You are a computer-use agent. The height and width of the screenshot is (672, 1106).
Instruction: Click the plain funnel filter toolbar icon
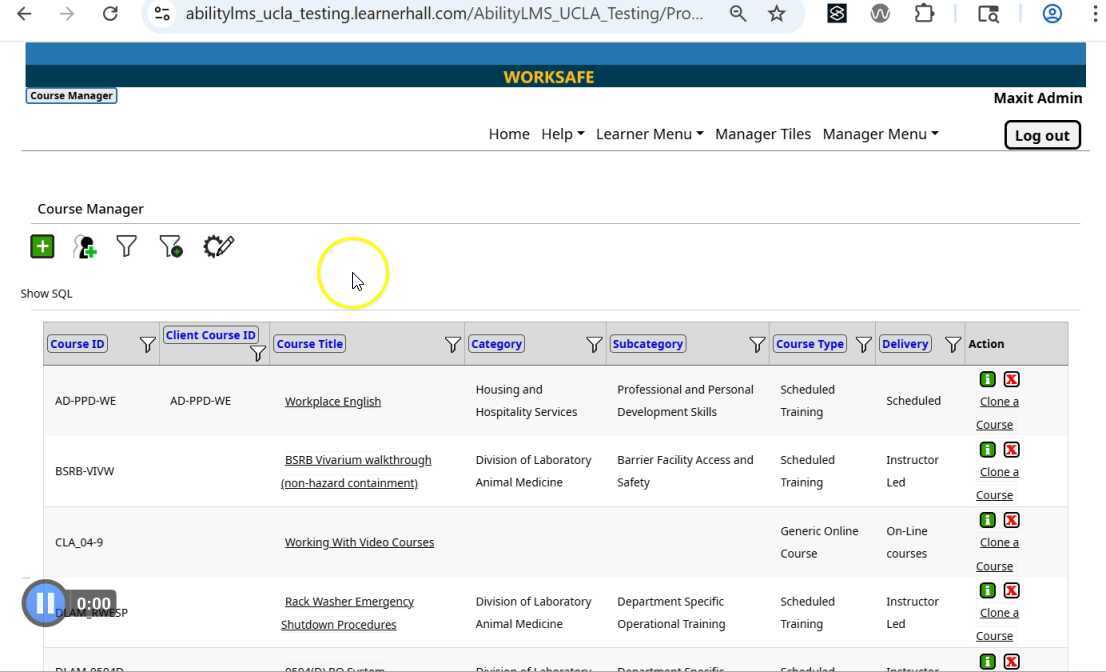click(126, 246)
